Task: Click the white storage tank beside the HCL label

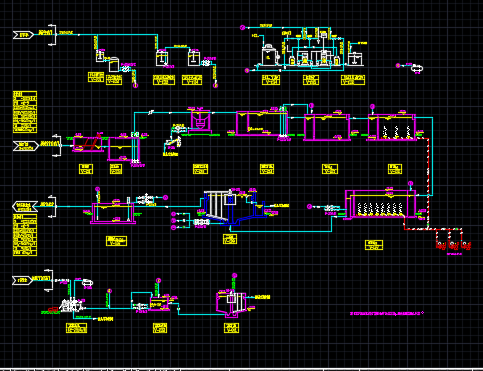Action: pyautogui.click(x=269, y=55)
